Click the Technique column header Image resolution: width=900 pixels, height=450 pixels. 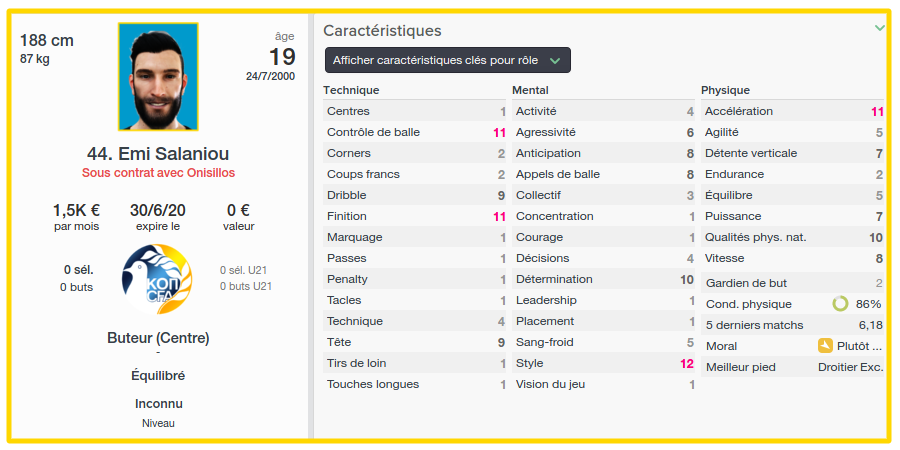(x=351, y=90)
